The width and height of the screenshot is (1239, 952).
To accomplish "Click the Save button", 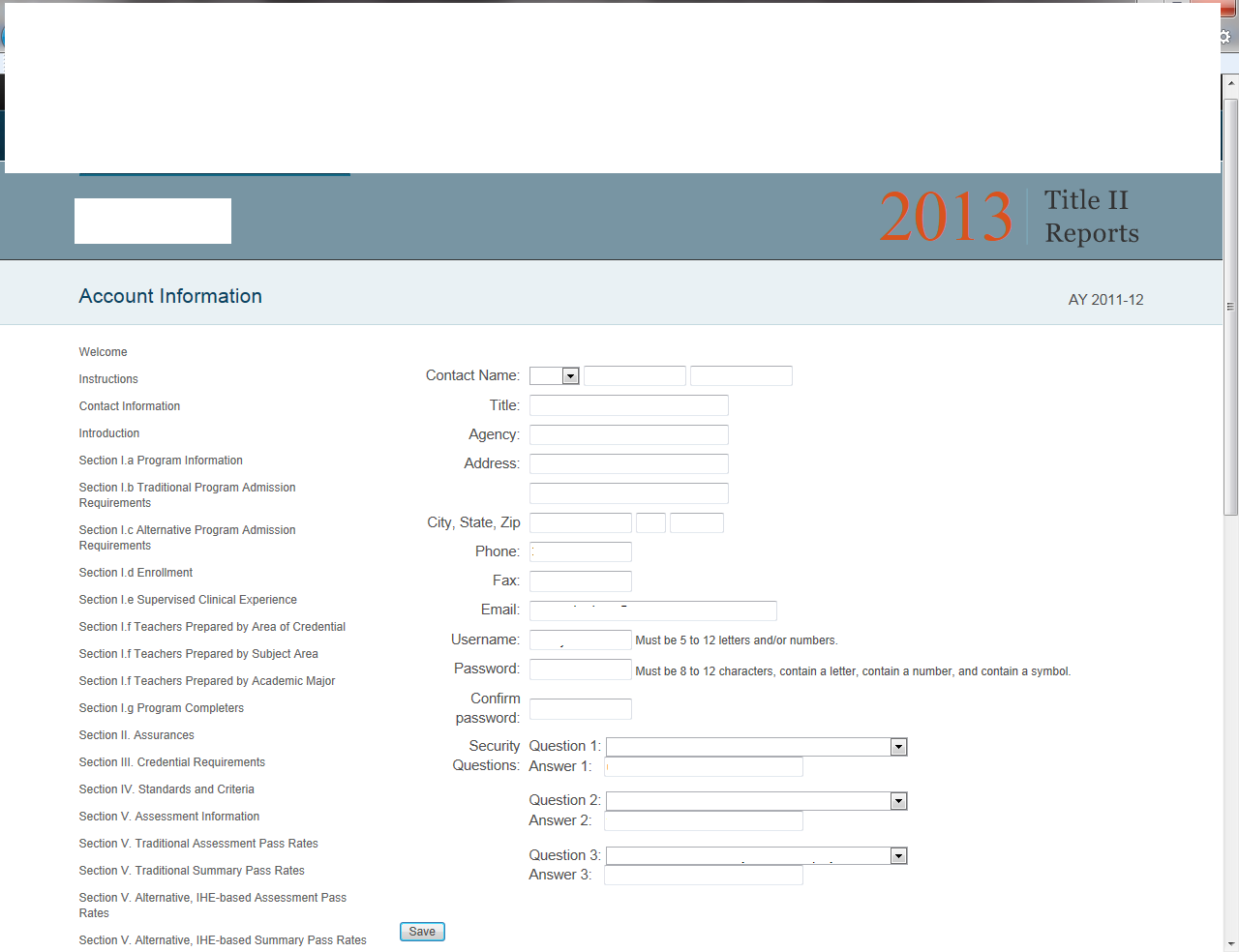I will tap(422, 932).
